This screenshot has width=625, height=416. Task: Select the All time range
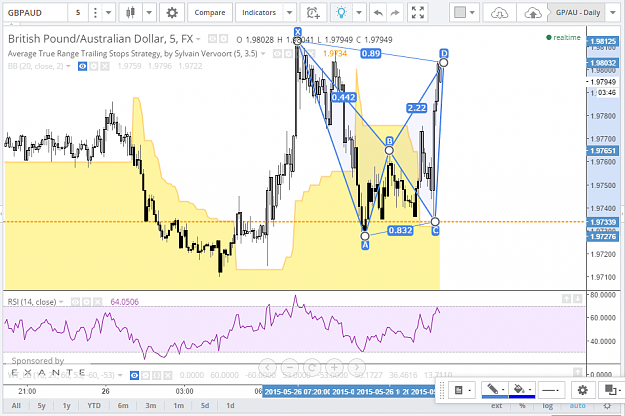tap(16, 406)
